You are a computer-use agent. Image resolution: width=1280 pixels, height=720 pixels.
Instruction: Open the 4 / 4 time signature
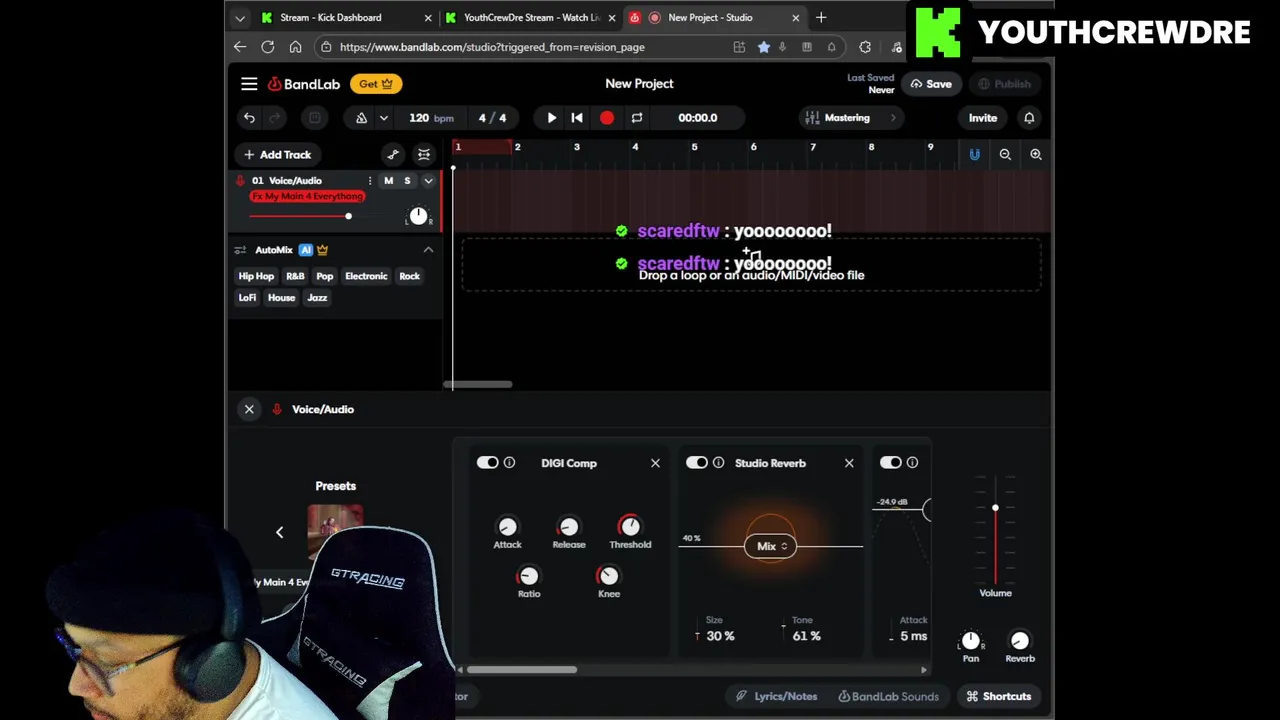click(492, 118)
